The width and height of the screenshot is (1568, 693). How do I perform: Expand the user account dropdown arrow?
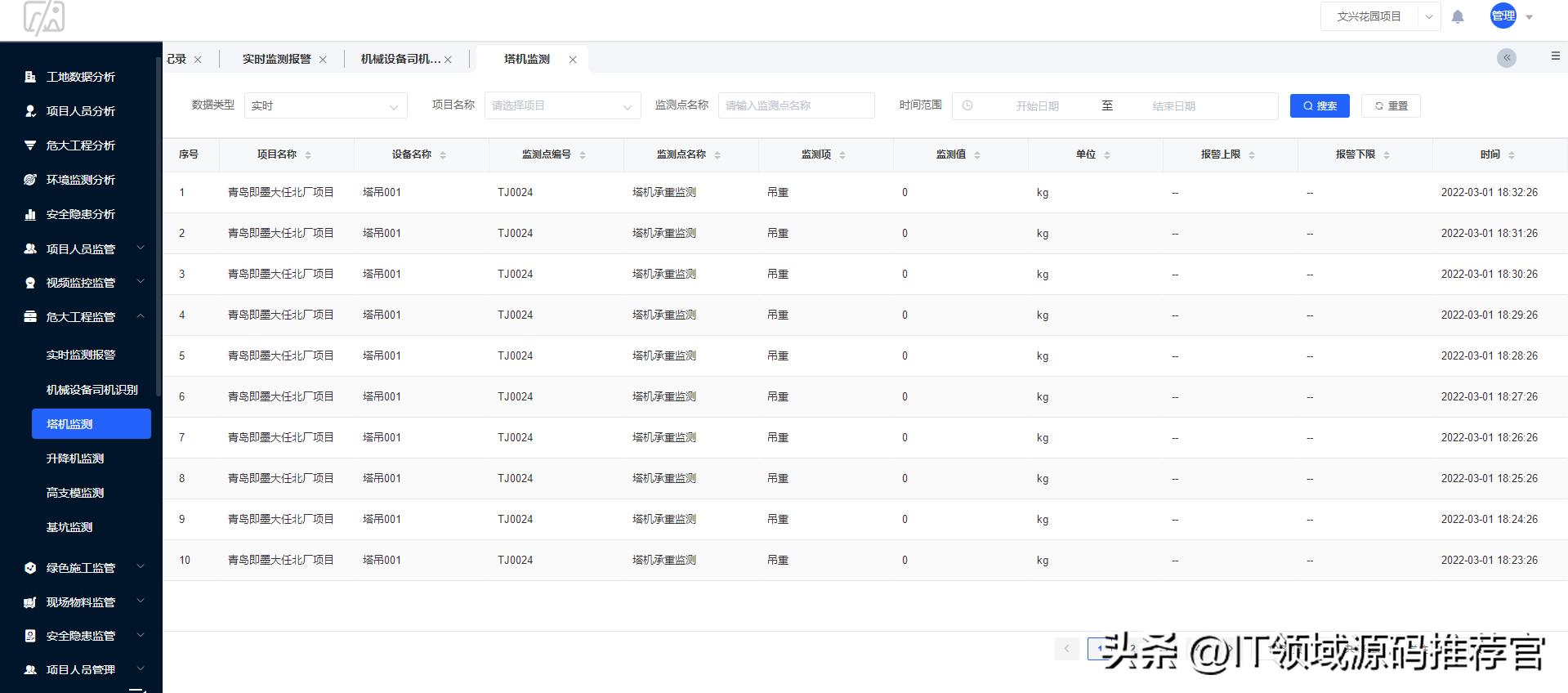tap(1530, 16)
